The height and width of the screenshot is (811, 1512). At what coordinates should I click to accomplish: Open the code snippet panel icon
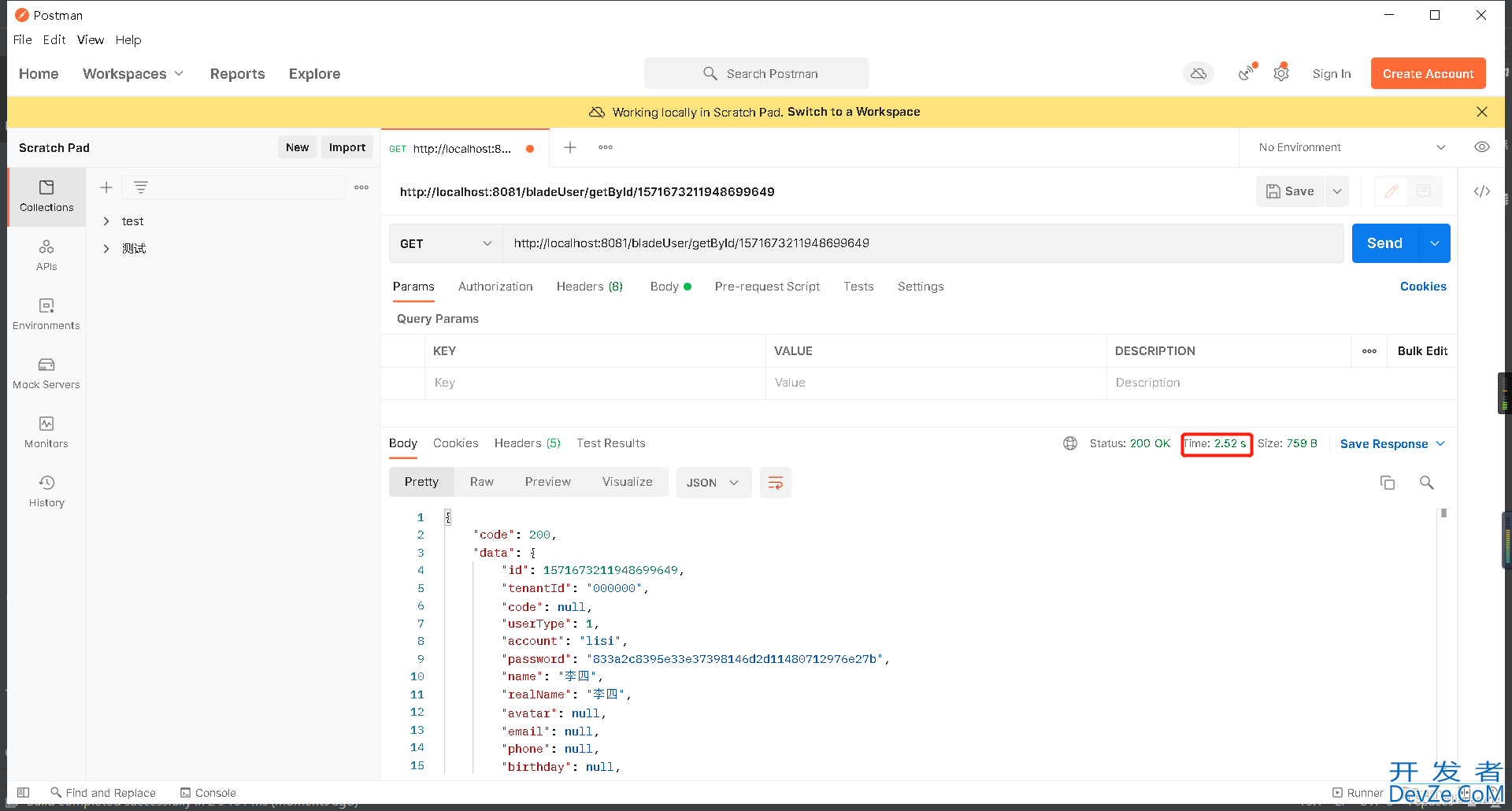(1482, 191)
